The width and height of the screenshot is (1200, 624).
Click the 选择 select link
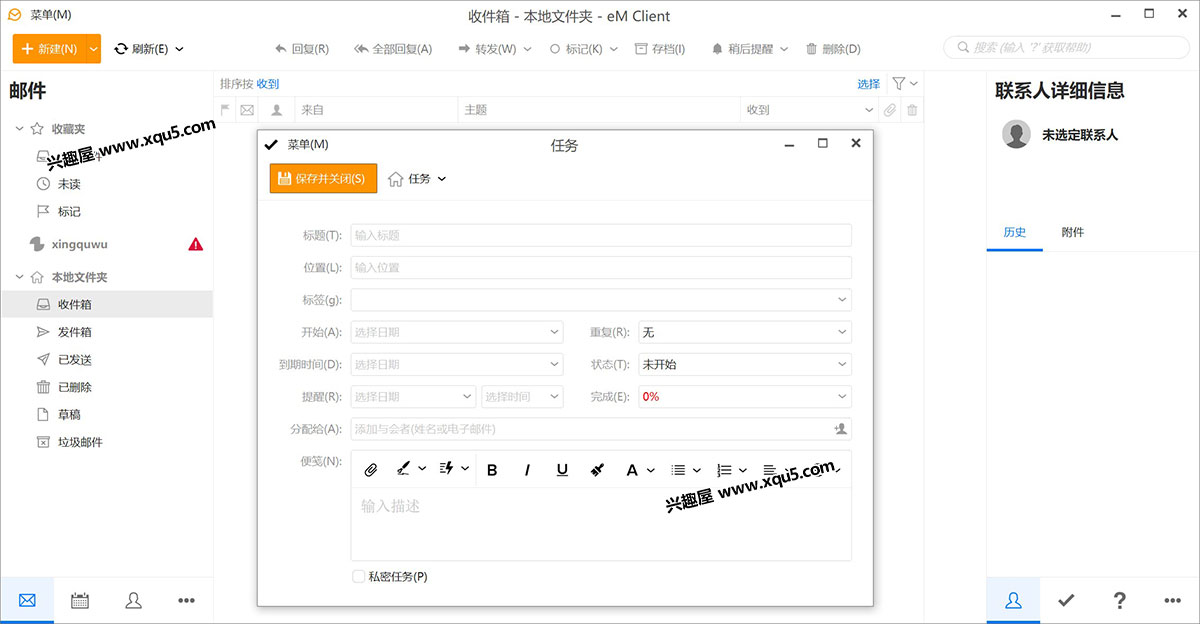pos(868,84)
